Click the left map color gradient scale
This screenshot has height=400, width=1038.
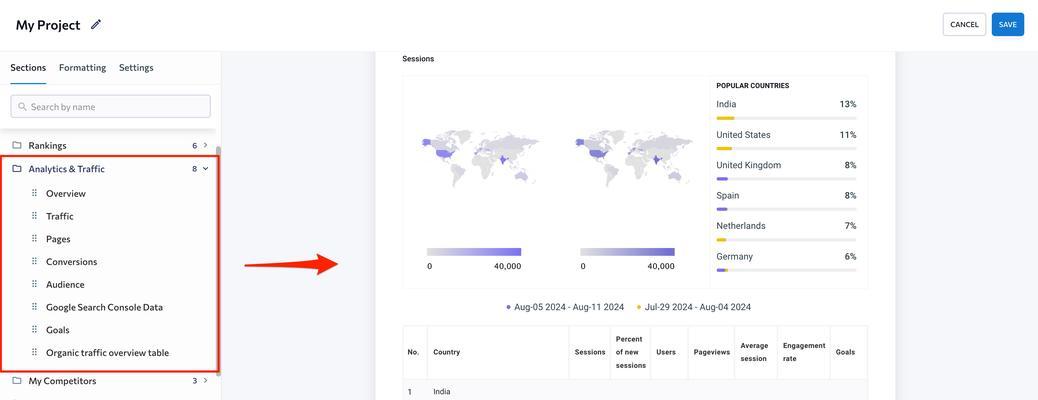tap(474, 252)
